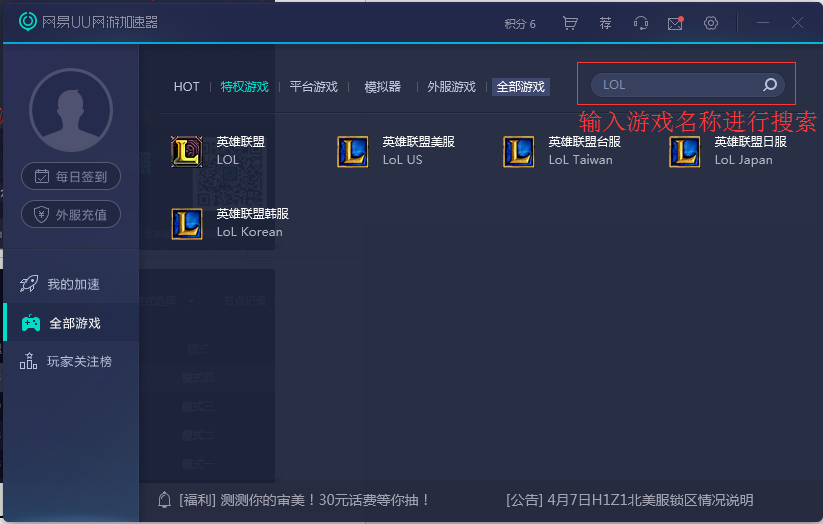
Task: Click the 英雄联盟 LOL game icon
Action: [x=187, y=151]
